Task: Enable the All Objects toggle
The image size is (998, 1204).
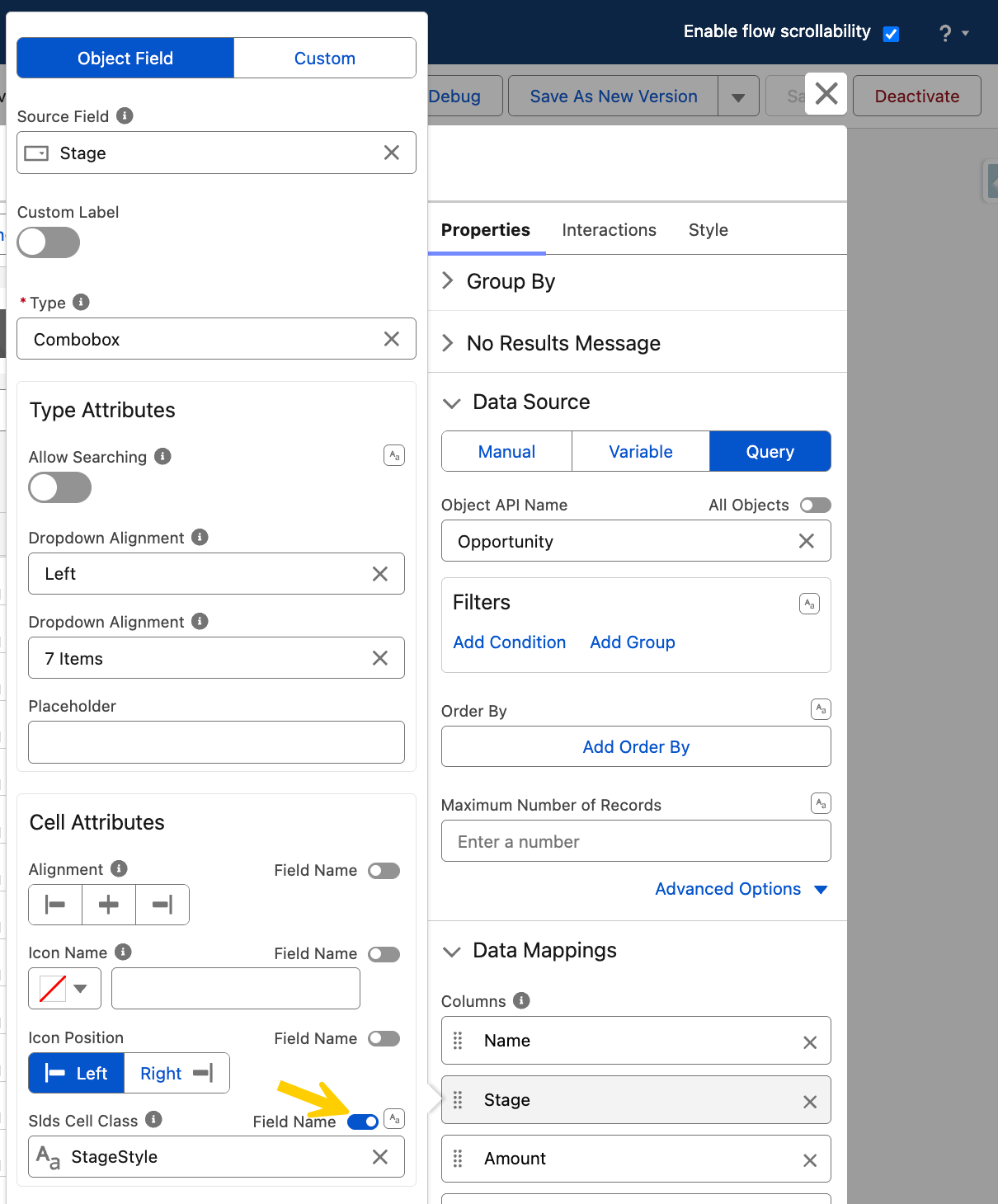Action: pyautogui.click(x=816, y=505)
